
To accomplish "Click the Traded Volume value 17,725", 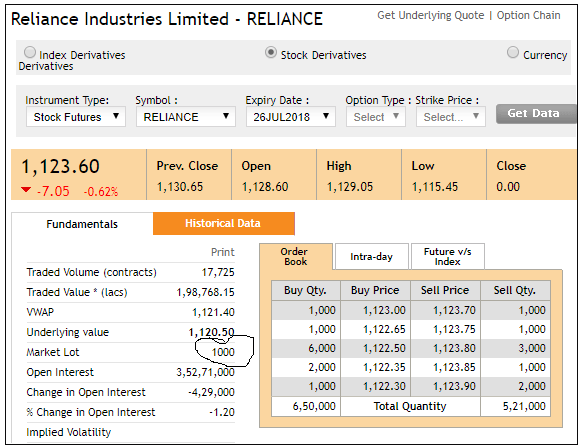I will click(218, 272).
